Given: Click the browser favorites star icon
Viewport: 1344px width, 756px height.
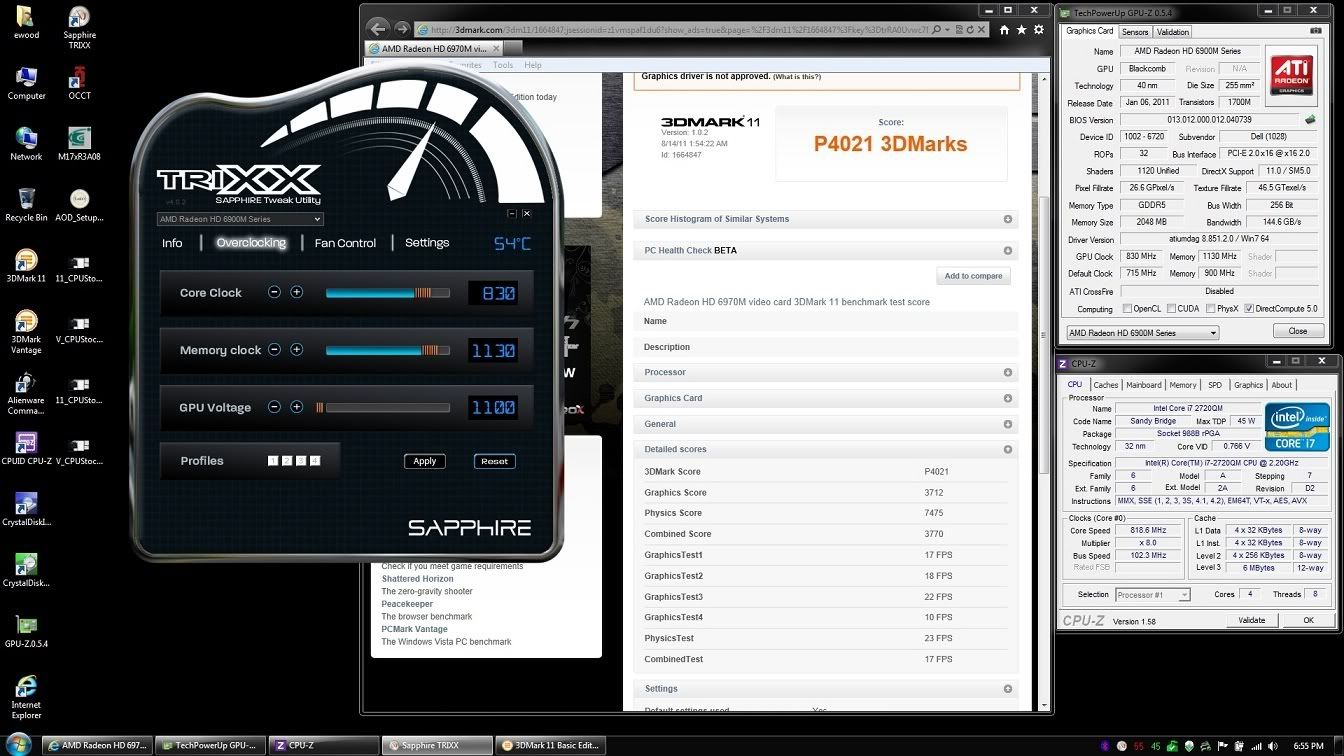Looking at the screenshot, I should click(1023, 30).
